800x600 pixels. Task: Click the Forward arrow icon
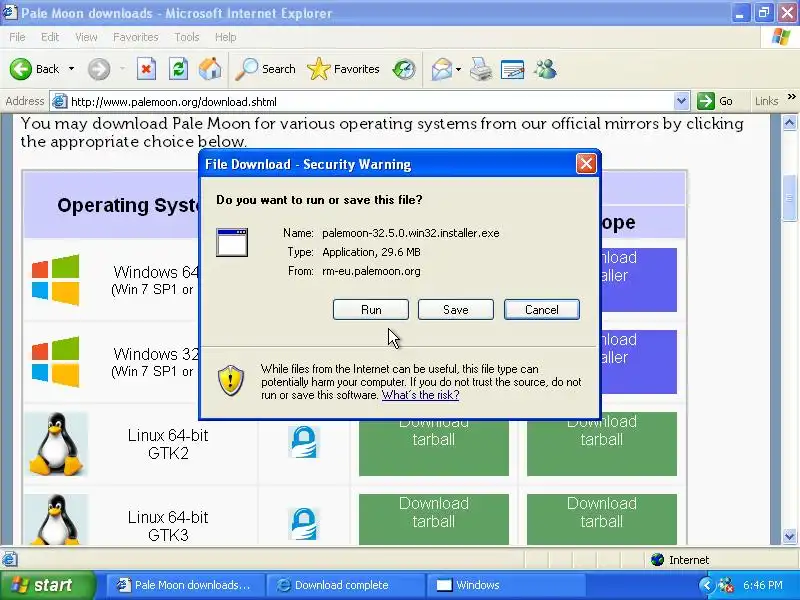point(98,69)
